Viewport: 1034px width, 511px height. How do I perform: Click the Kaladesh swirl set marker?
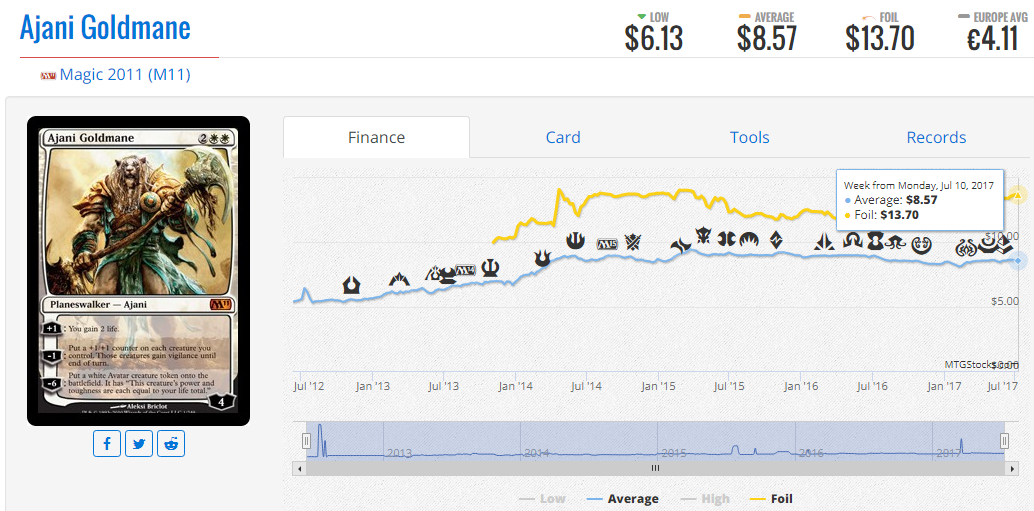tap(921, 245)
